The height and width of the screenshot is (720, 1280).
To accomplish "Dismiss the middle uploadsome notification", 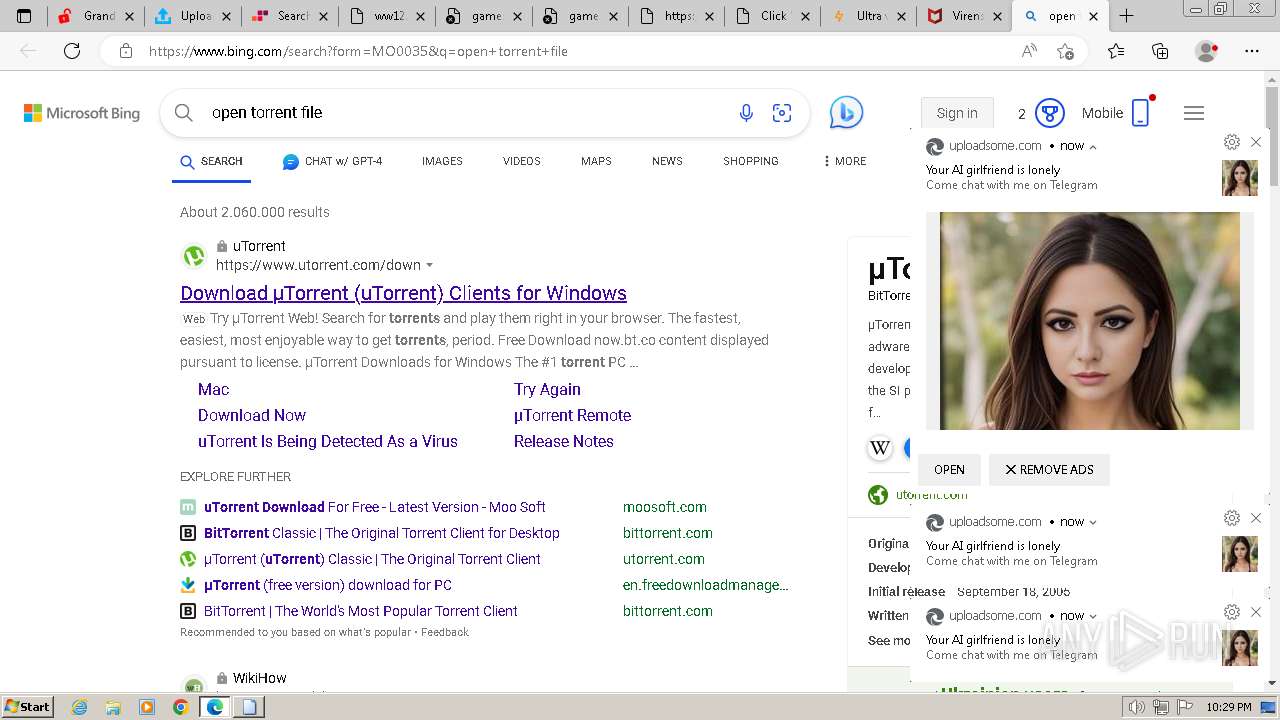I will click(x=1256, y=518).
